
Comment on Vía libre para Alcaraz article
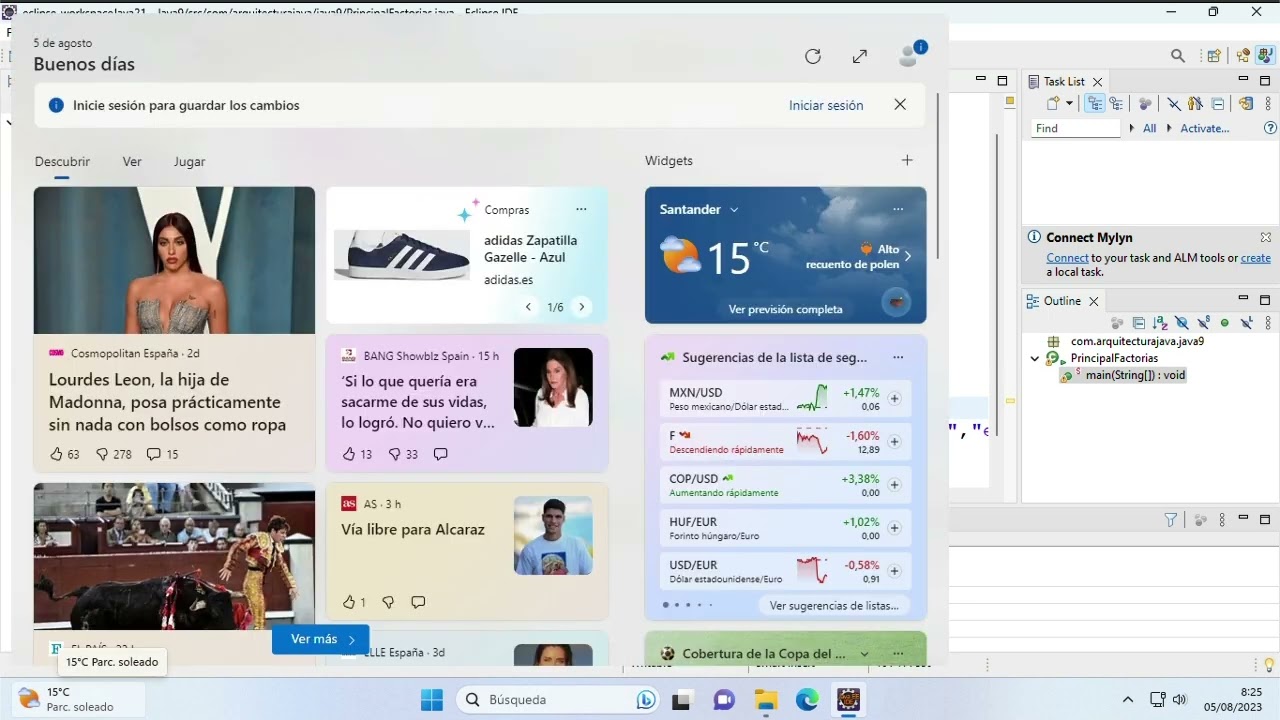(x=418, y=602)
